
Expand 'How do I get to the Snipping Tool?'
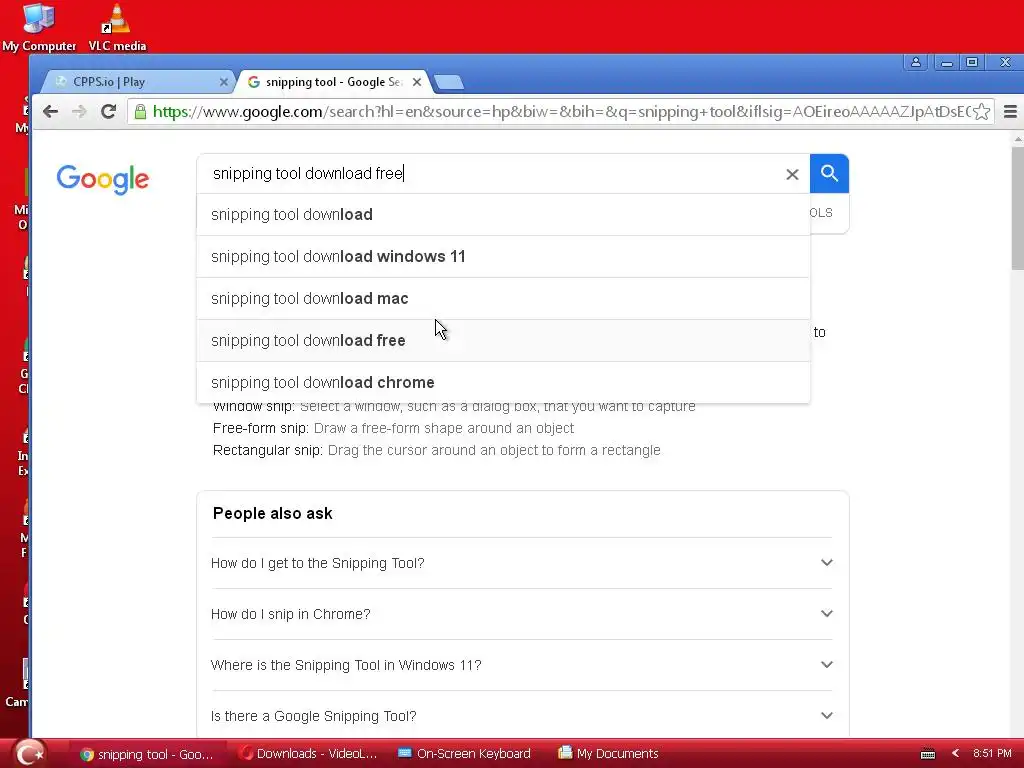click(x=522, y=563)
